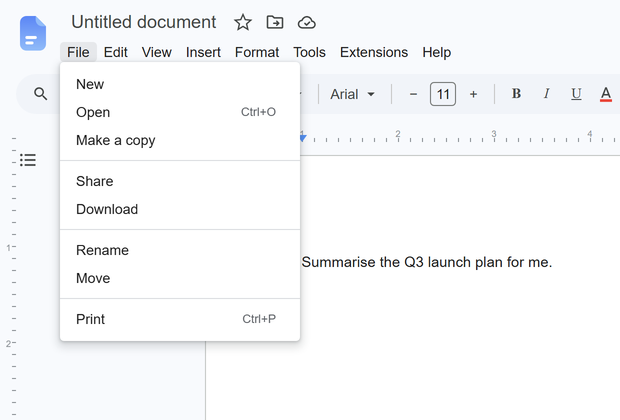Viewport: 620px width, 420px height.
Task: Open the File menu
Action: pos(78,52)
